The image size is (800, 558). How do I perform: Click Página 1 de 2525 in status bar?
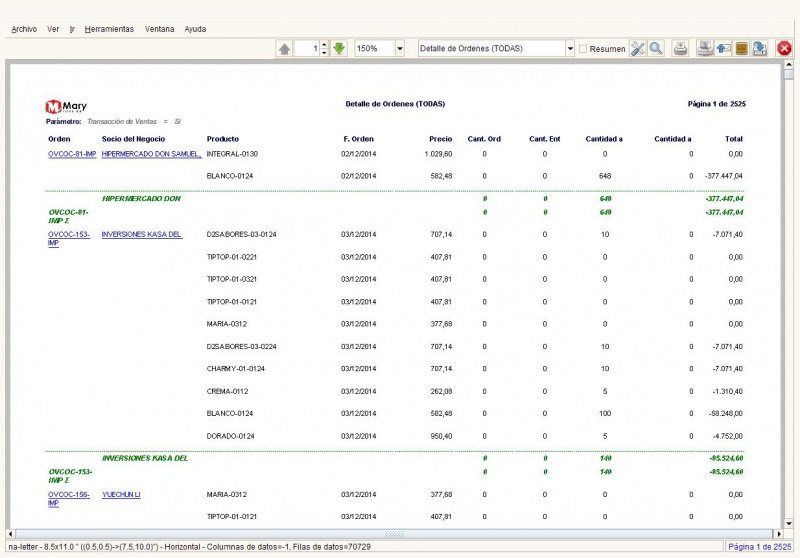pyautogui.click(x=760, y=547)
